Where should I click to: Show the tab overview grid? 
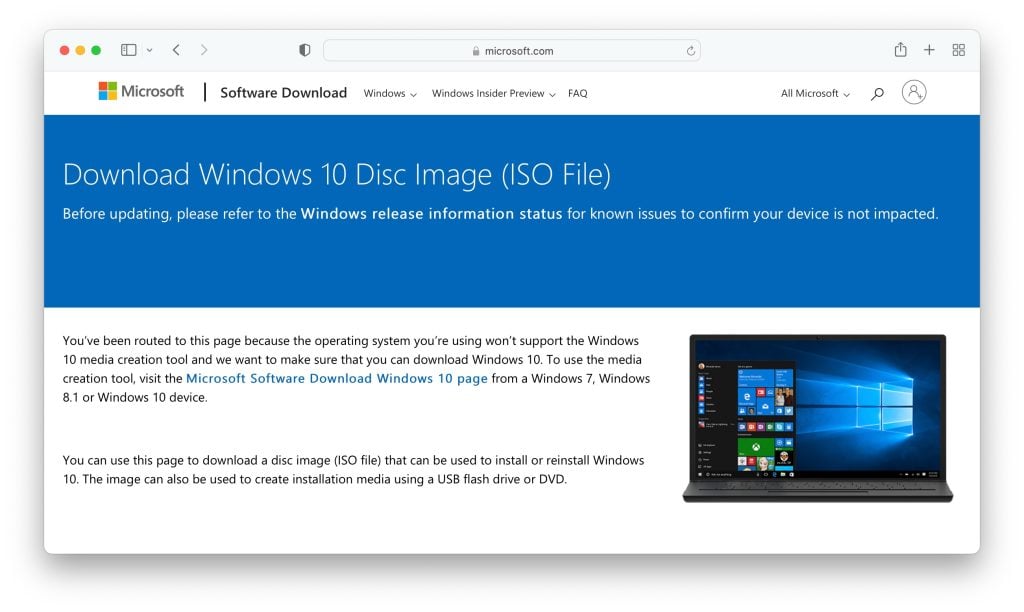tap(959, 50)
